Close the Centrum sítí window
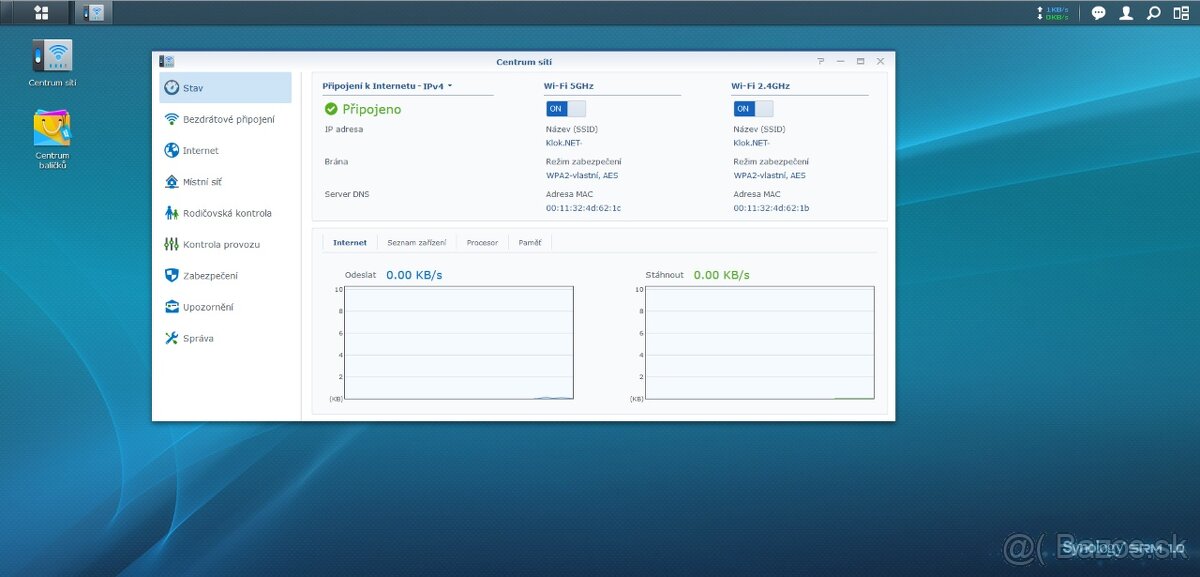Screen dimensions: 1200x577 click(880, 61)
